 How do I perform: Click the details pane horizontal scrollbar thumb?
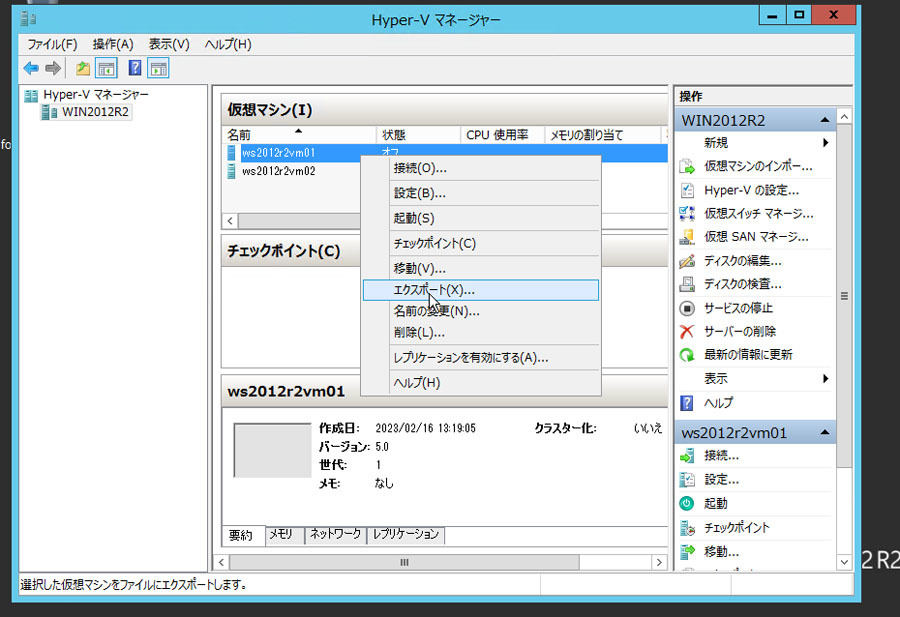(x=404, y=562)
